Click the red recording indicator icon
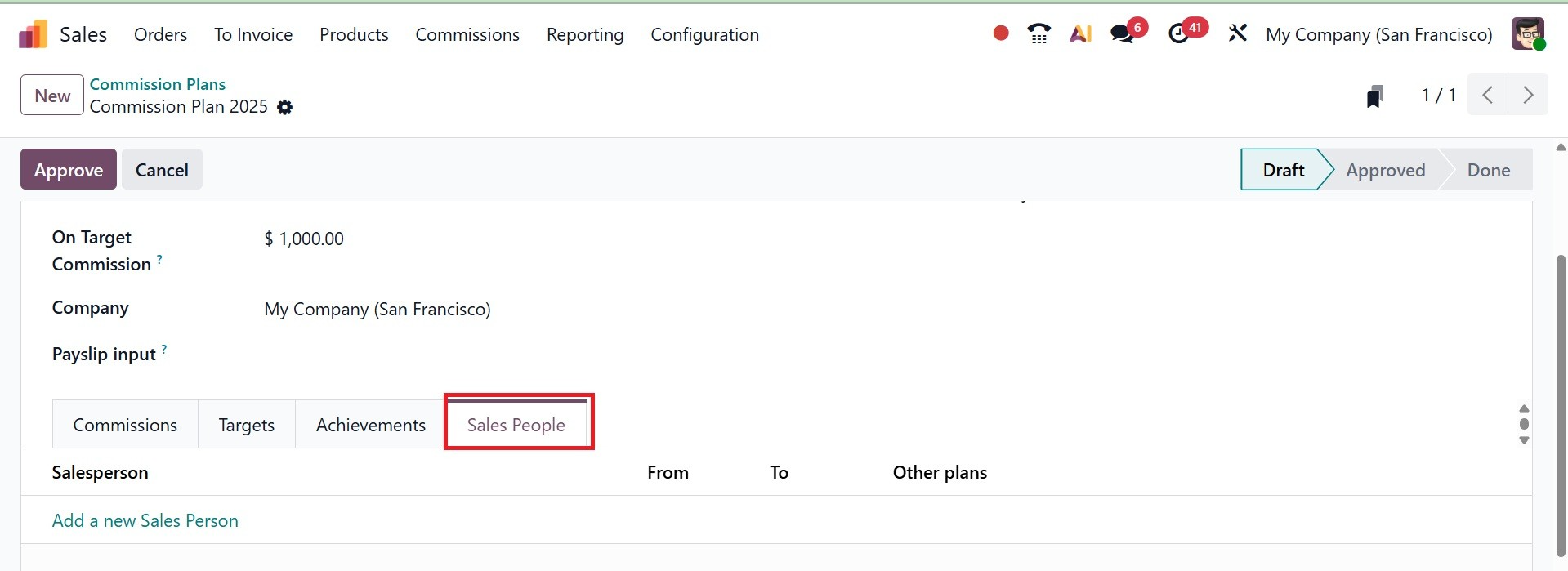 (x=1000, y=33)
